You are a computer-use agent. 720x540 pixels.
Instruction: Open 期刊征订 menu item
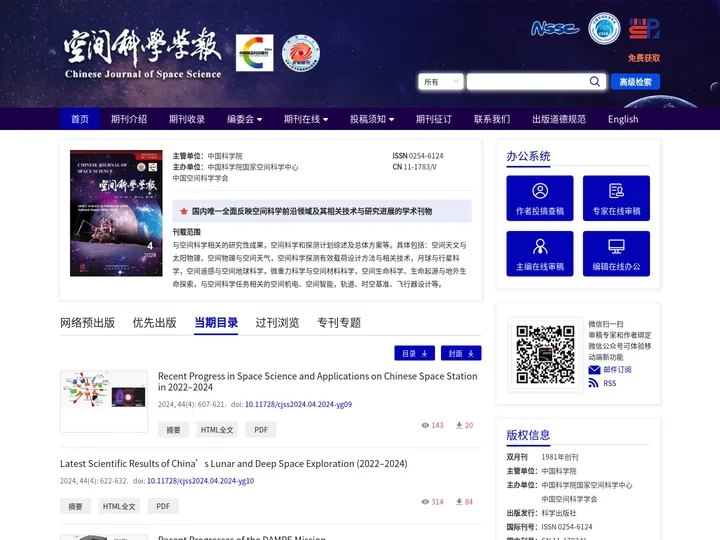pos(433,119)
